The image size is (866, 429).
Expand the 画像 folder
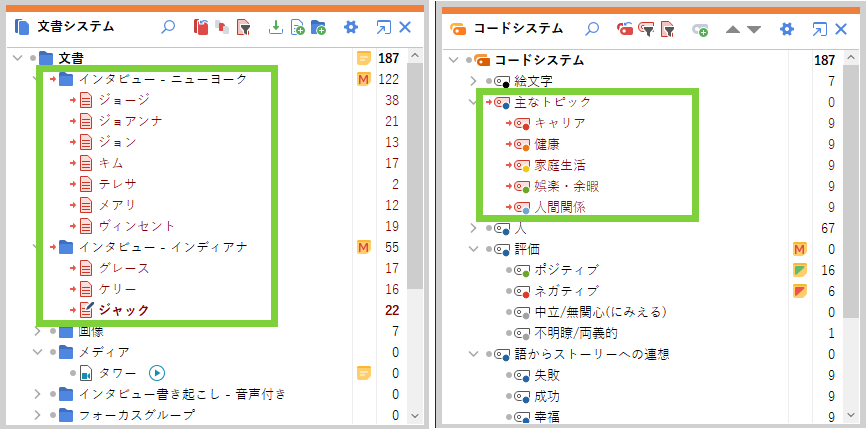click(x=37, y=331)
